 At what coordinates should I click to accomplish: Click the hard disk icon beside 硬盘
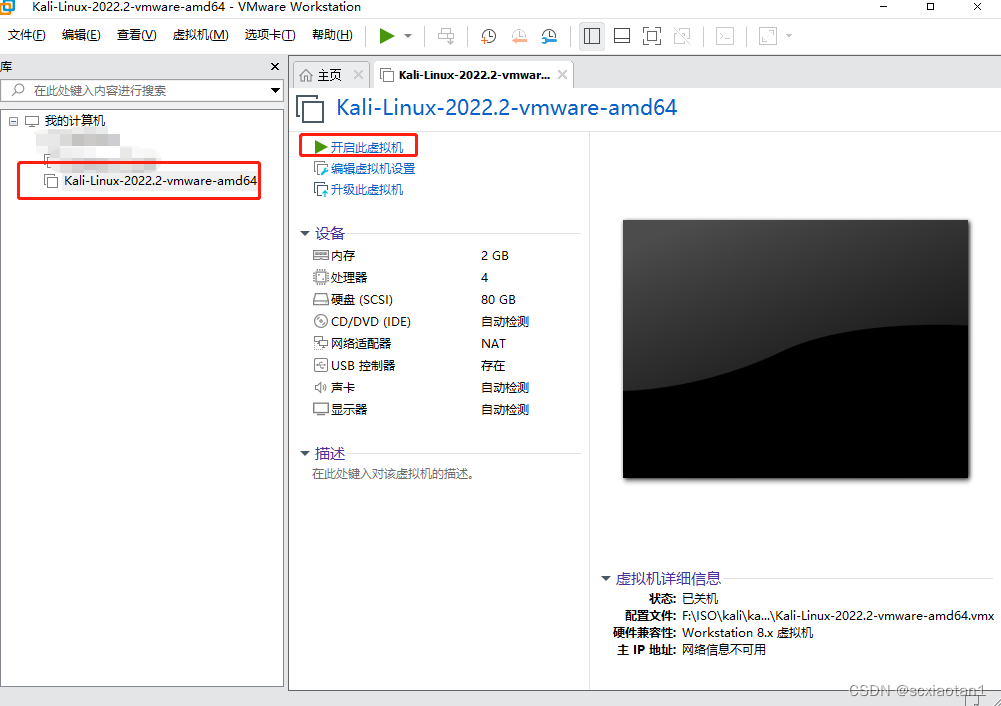[320, 299]
